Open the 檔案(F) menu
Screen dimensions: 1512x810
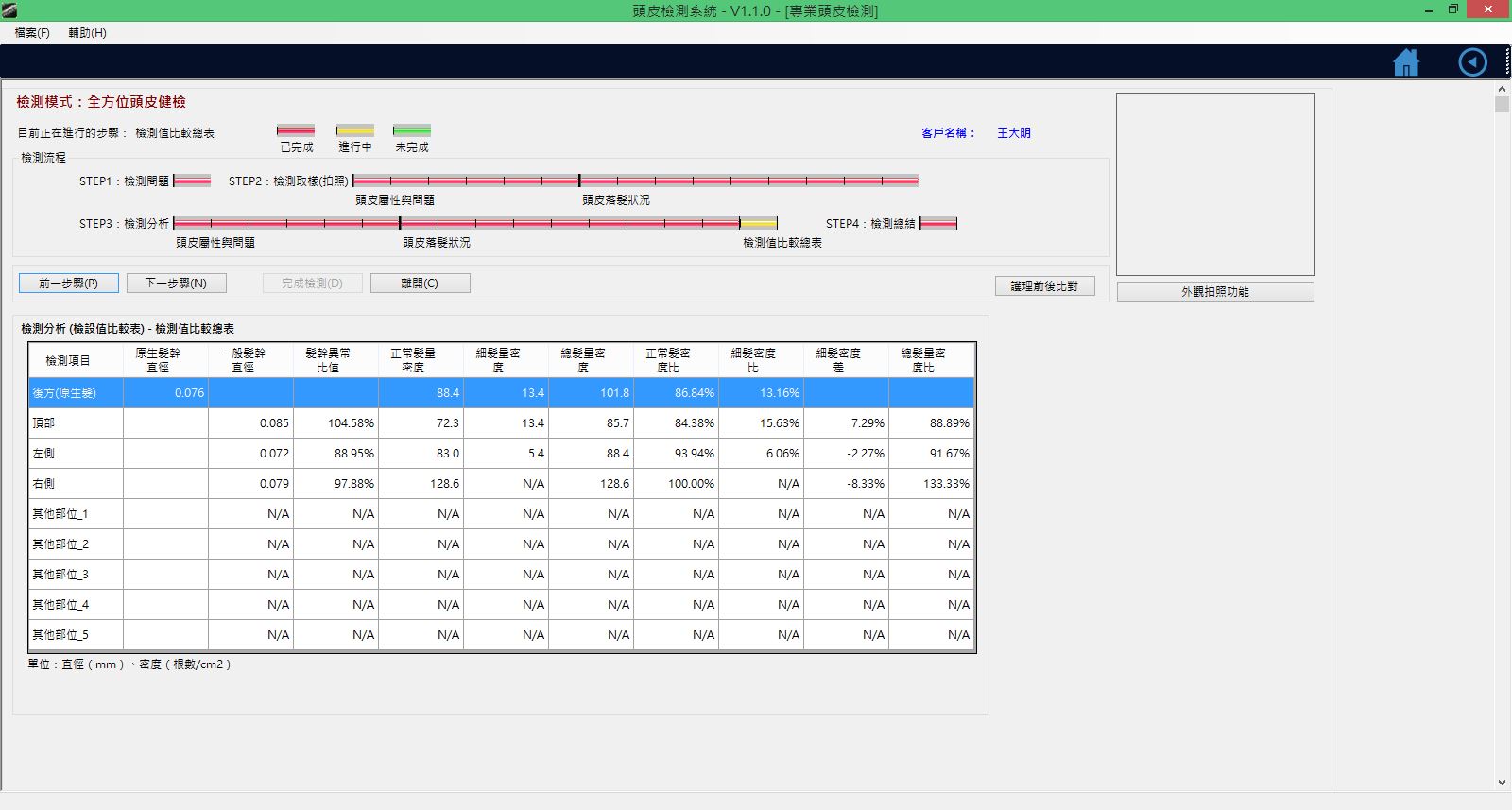(x=32, y=33)
